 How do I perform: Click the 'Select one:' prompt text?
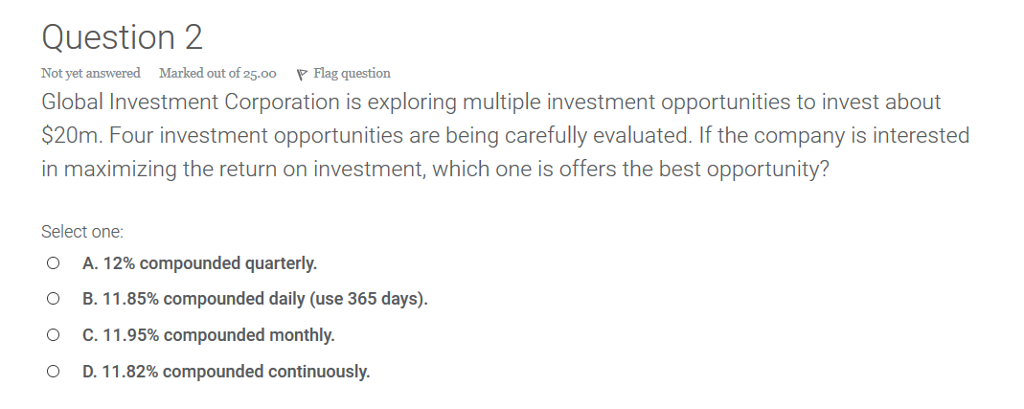(x=82, y=232)
